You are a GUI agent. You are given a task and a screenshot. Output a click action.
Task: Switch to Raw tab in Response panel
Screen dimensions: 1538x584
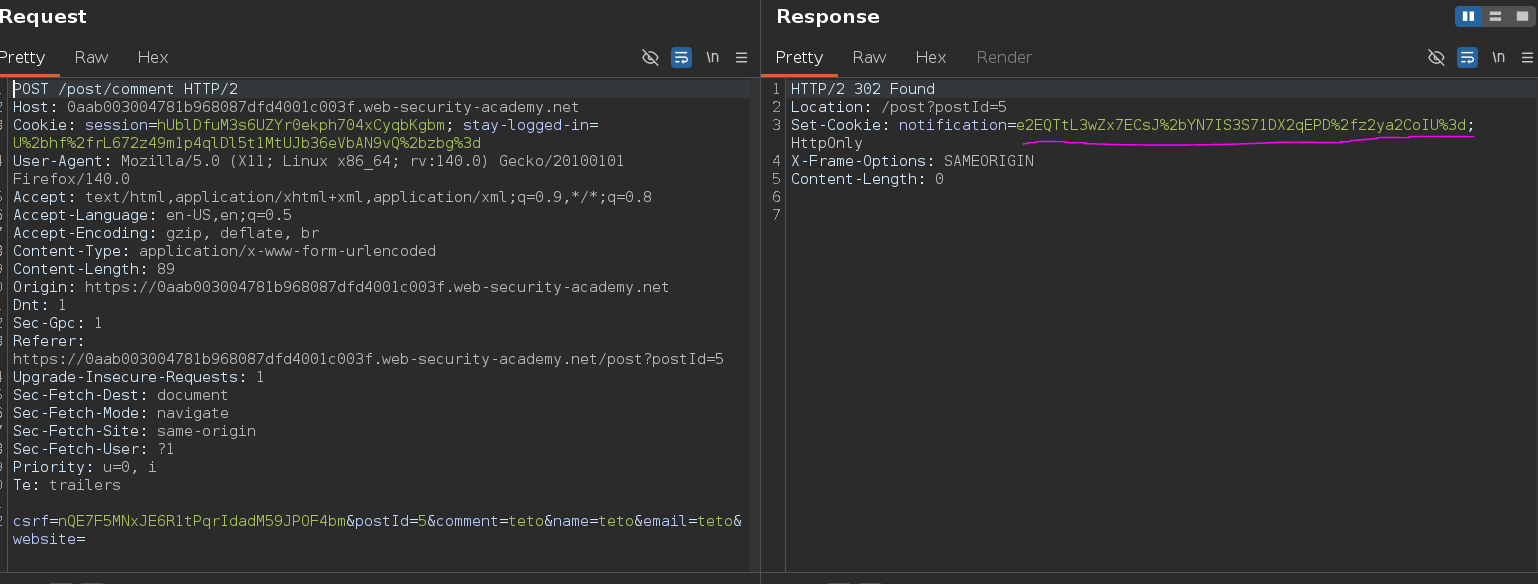click(869, 57)
